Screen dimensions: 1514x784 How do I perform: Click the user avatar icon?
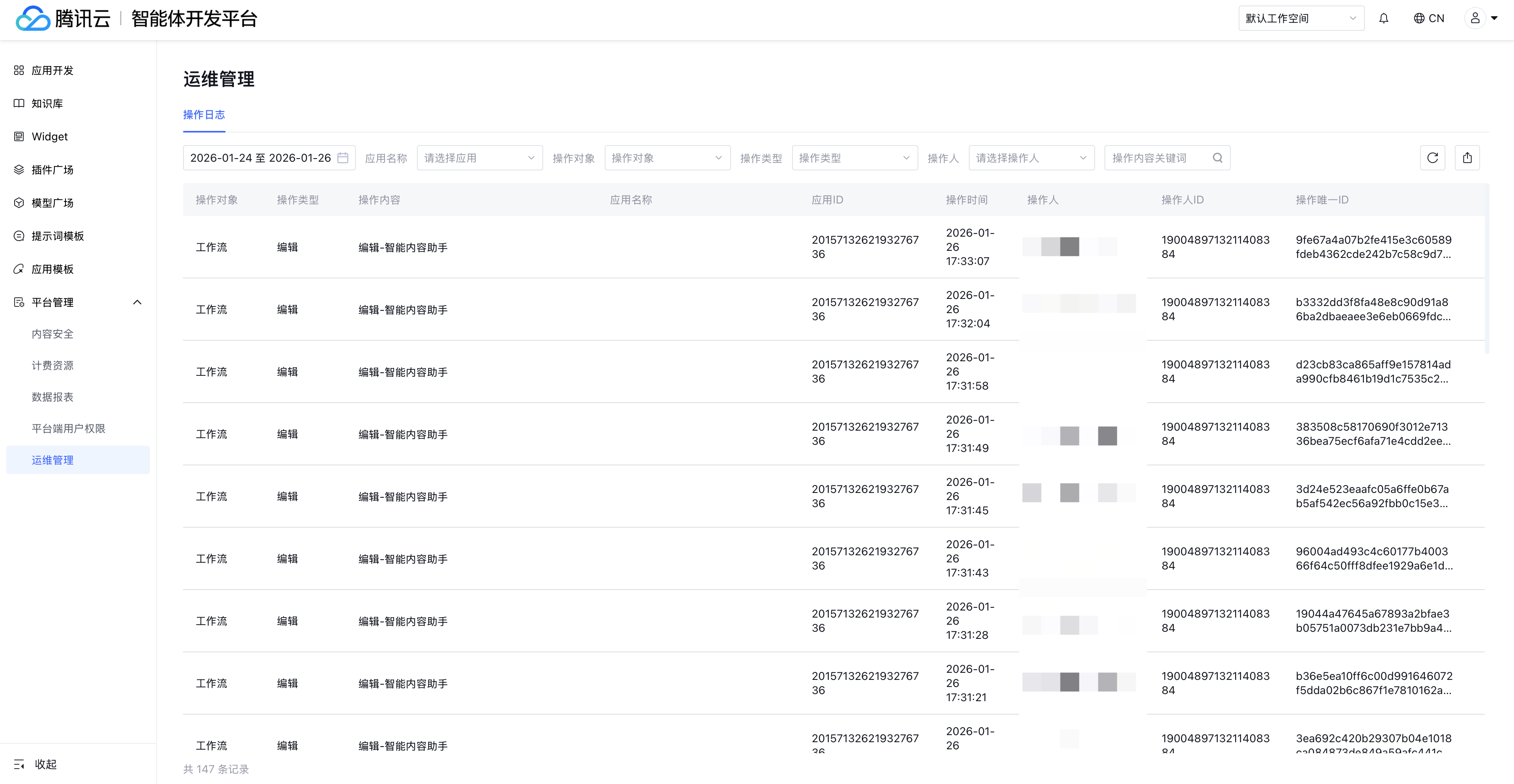[x=1475, y=19]
